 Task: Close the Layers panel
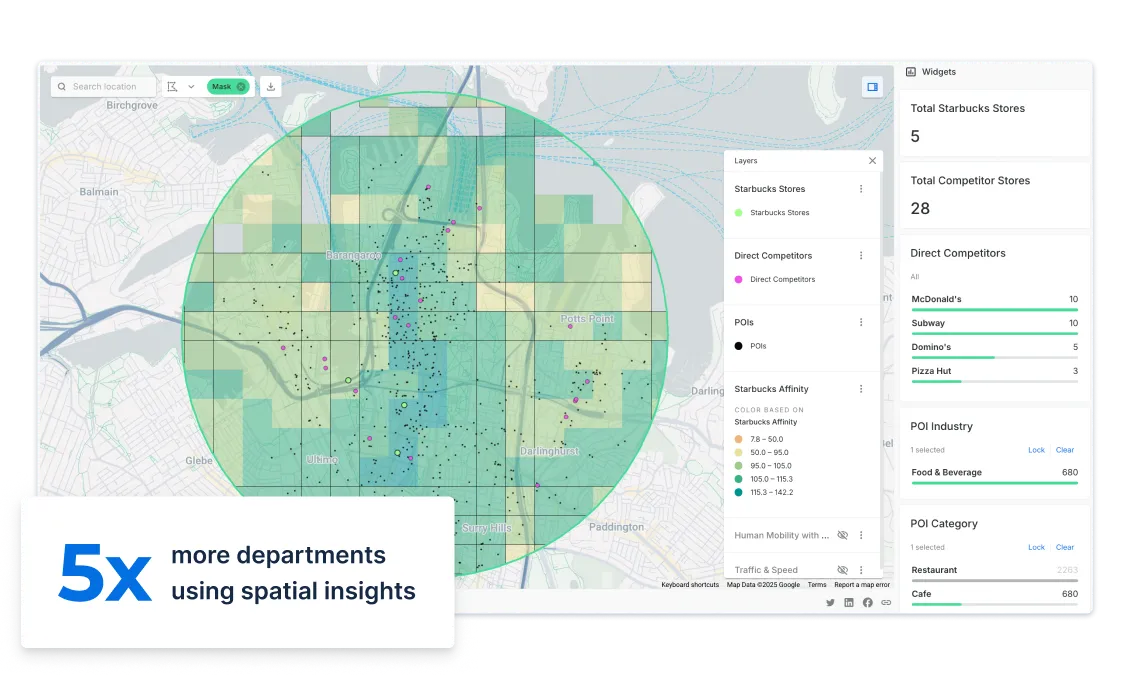872,160
